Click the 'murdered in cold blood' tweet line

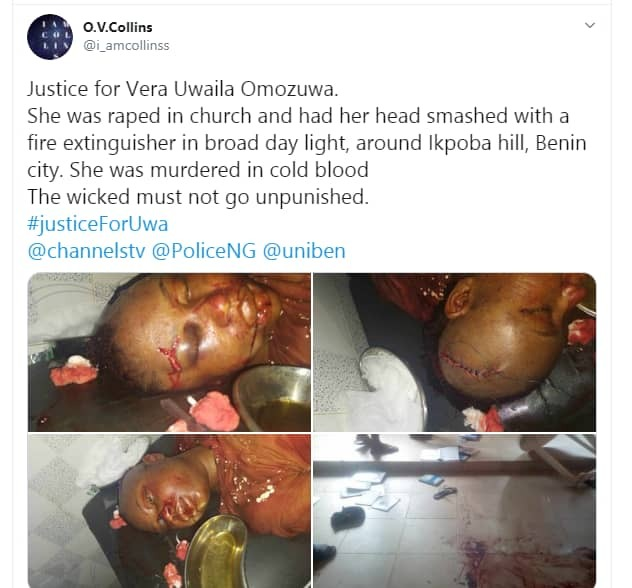click(259, 170)
